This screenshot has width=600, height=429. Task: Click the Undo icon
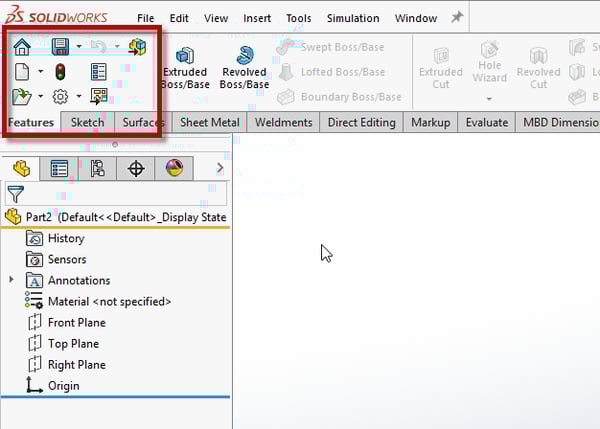98,47
